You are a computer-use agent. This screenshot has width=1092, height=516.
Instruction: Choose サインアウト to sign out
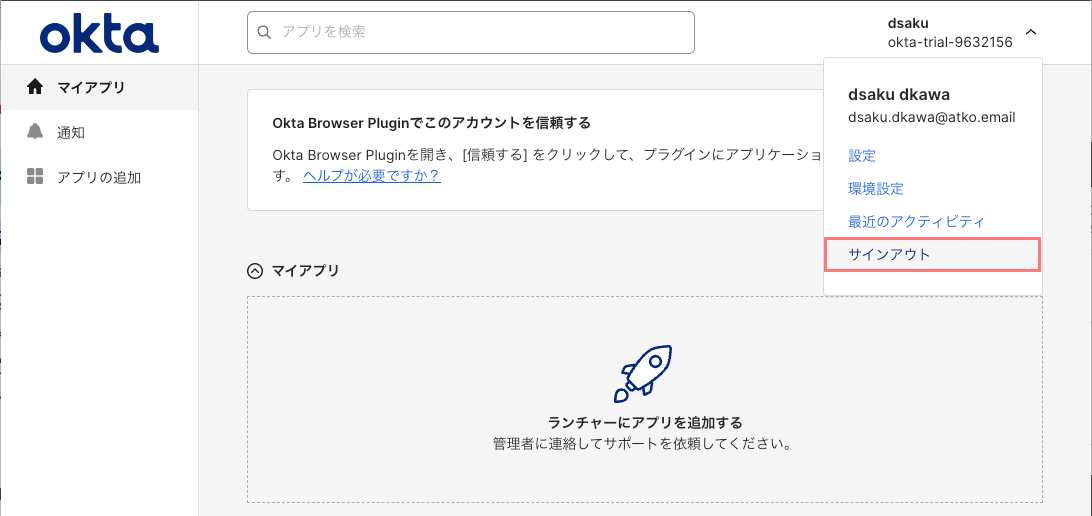(x=889, y=254)
